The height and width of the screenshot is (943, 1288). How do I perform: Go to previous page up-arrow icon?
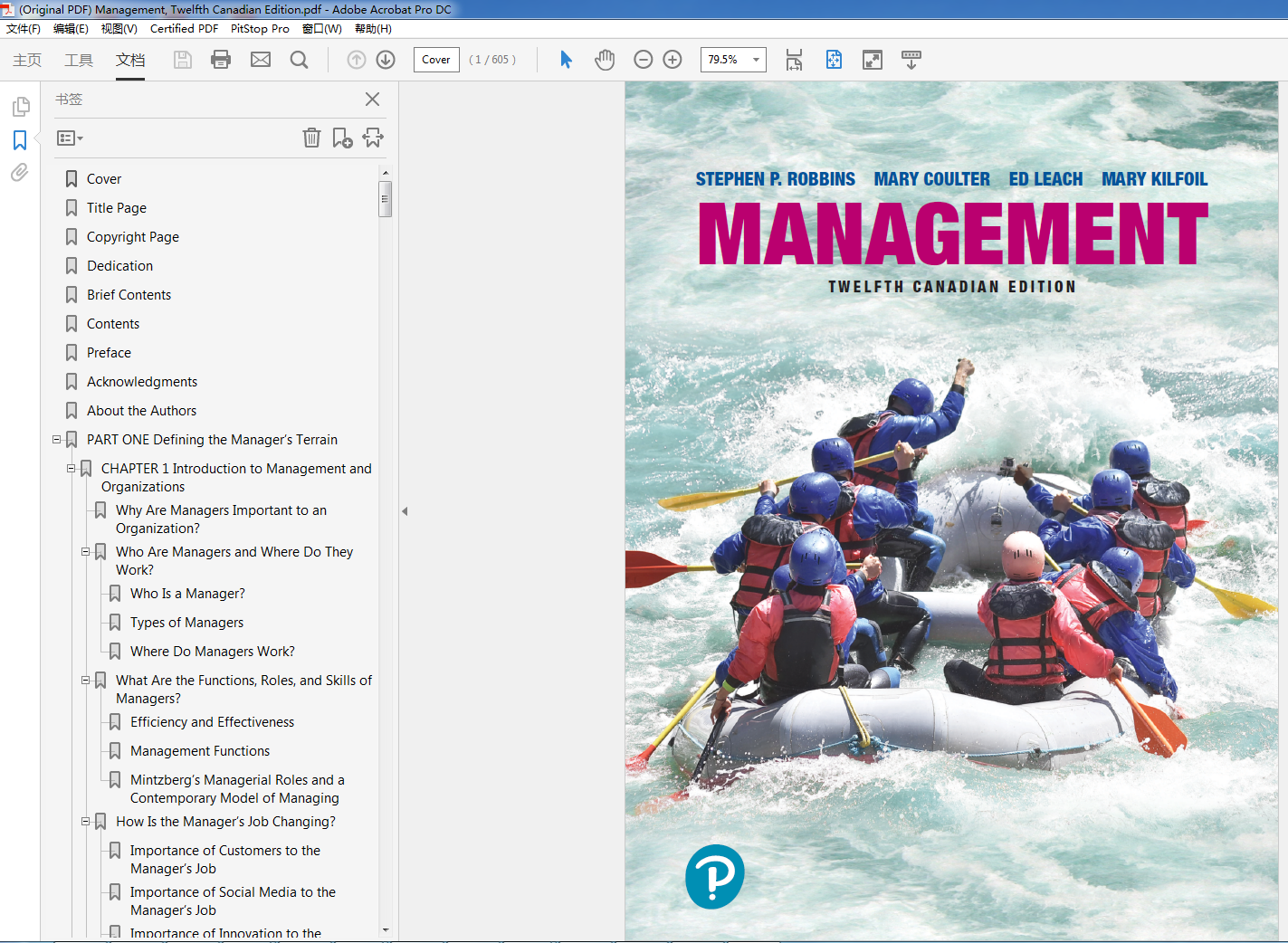pos(357,60)
